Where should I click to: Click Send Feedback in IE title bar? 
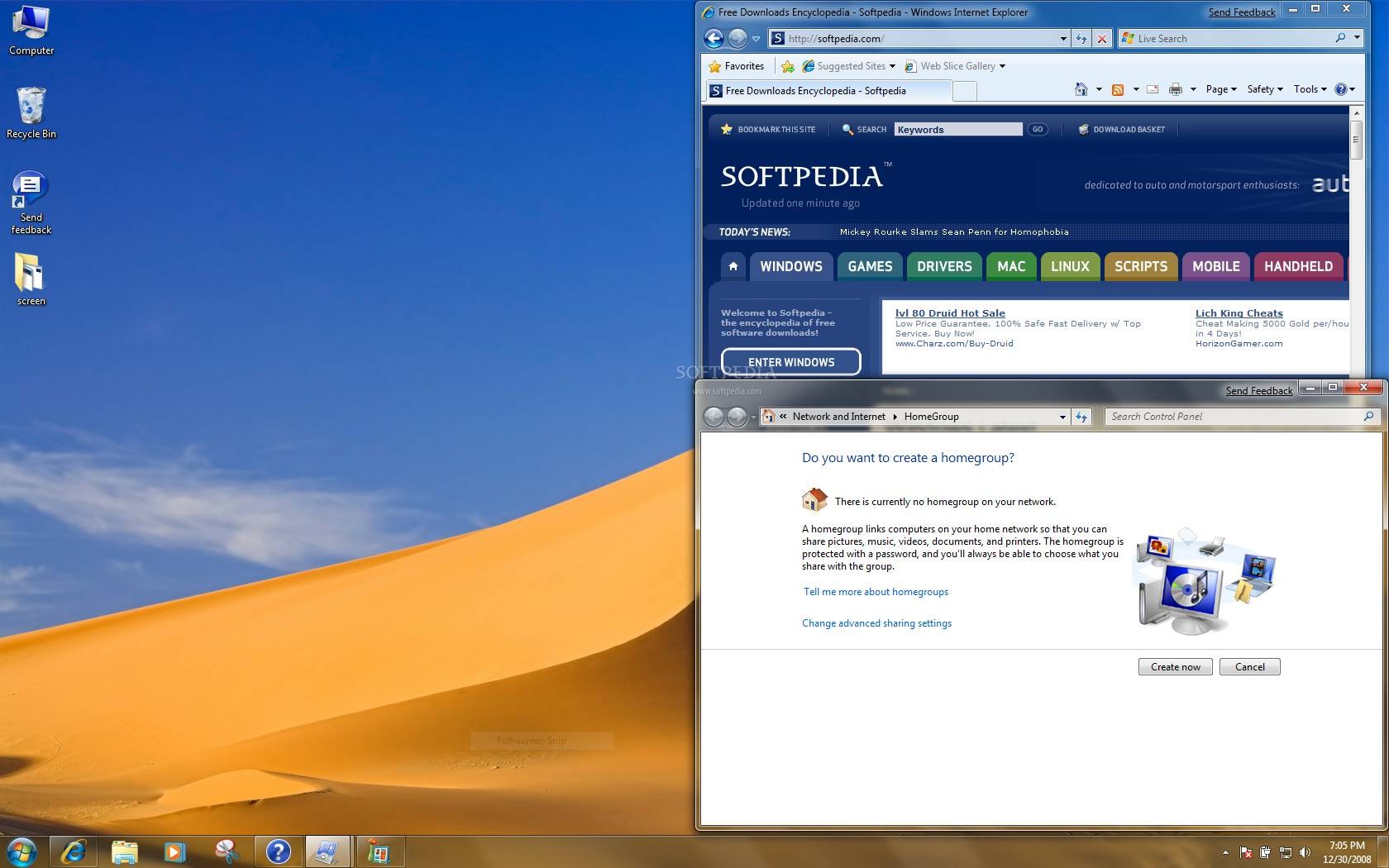(x=1242, y=12)
